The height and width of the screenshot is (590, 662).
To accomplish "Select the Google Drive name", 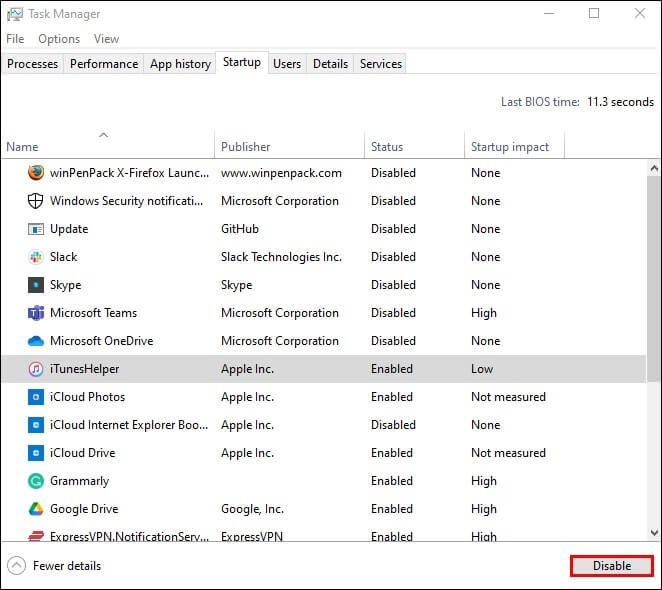I will click(84, 509).
